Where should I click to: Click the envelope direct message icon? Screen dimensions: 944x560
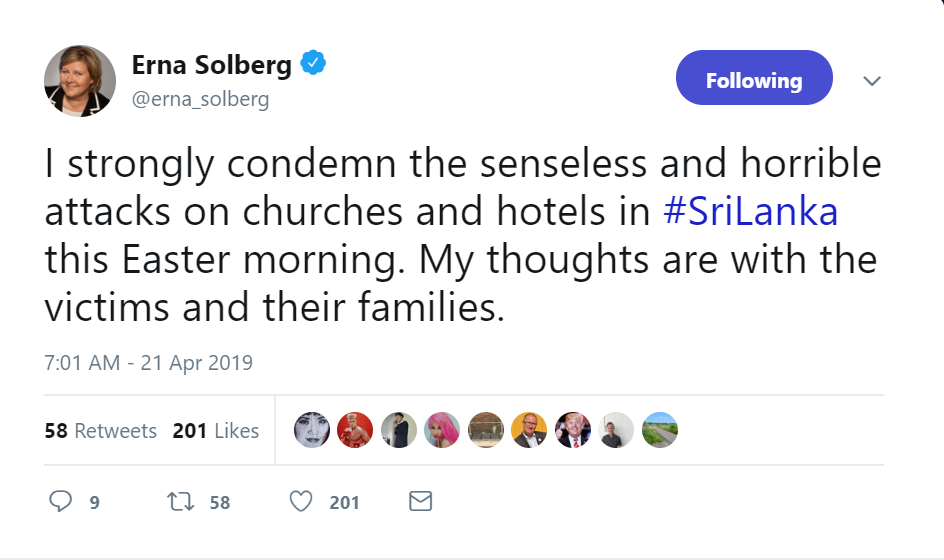[x=421, y=501]
